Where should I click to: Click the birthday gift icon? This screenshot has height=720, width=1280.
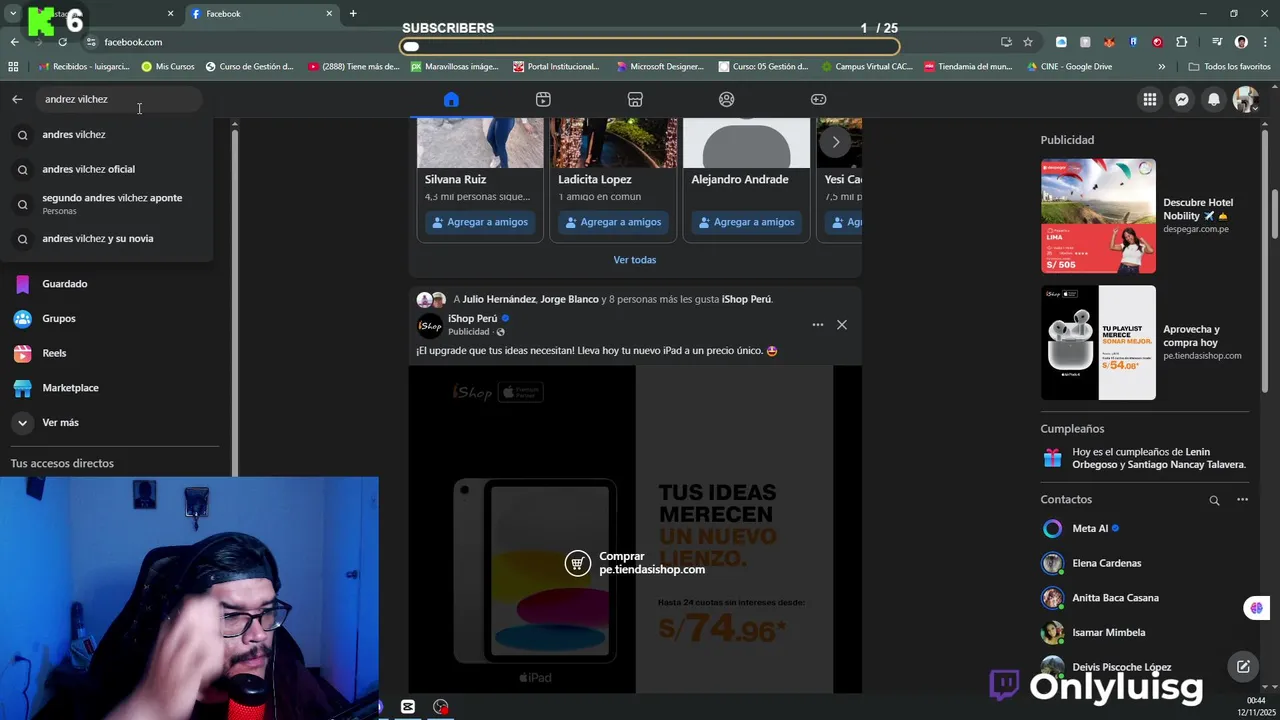click(1052, 458)
